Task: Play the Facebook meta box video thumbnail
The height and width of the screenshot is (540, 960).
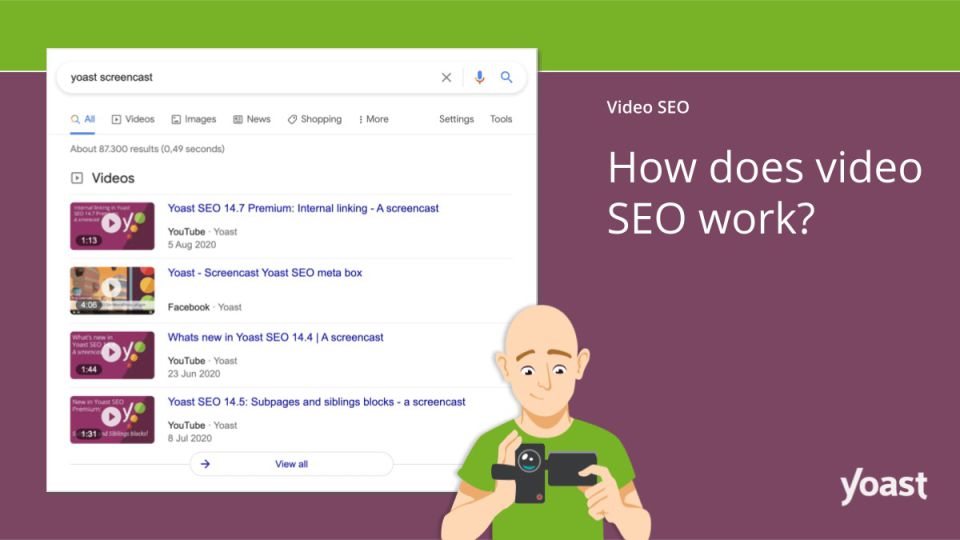Action: click(112, 290)
